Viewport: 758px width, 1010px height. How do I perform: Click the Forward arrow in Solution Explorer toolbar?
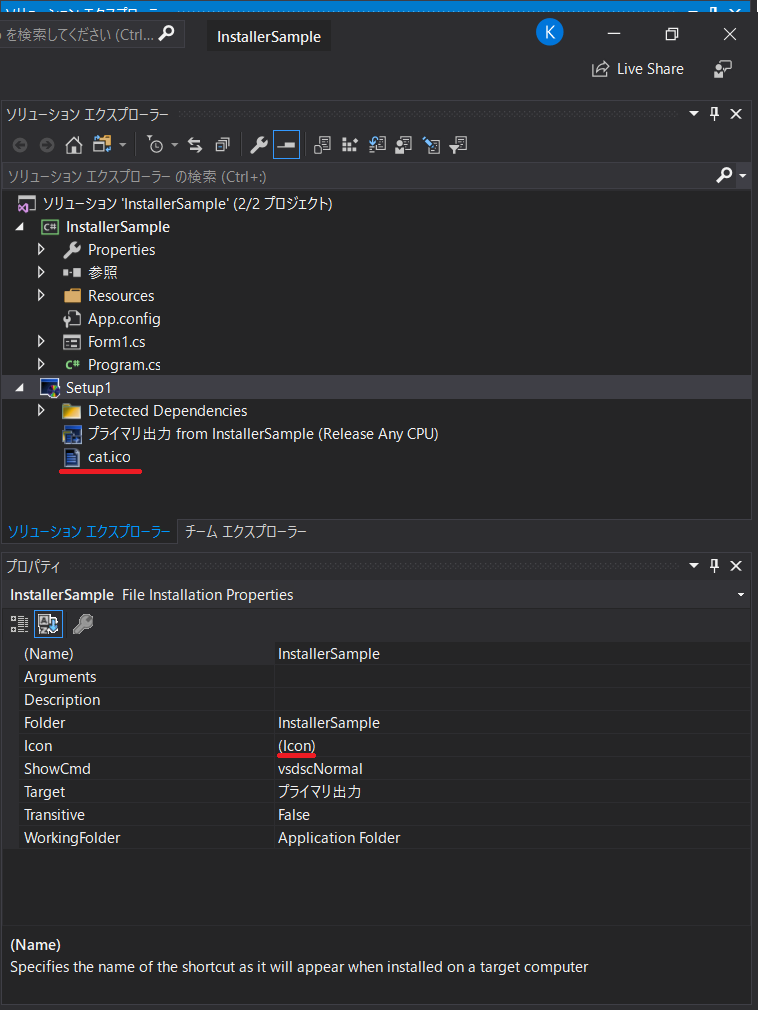(47, 145)
